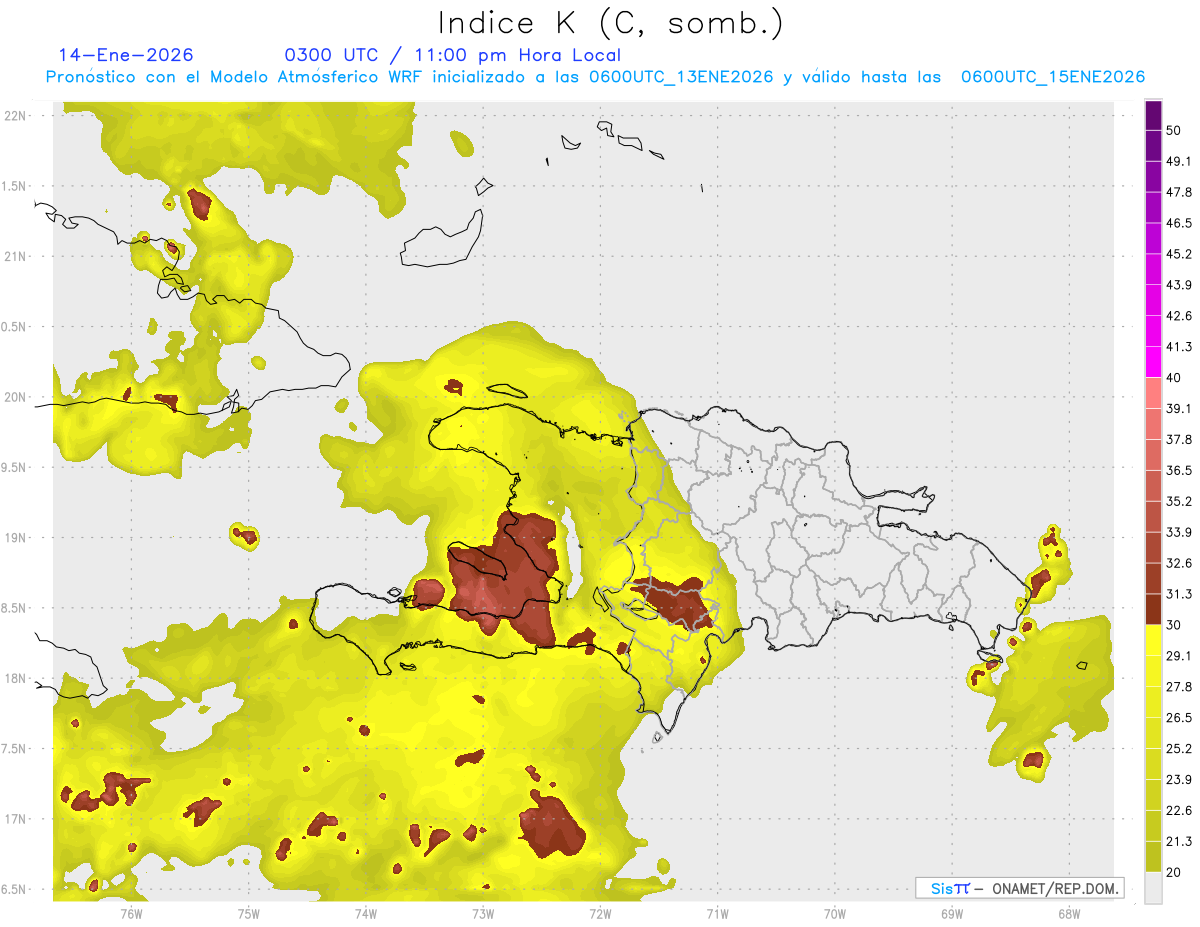1200x927 pixels.
Task: Click the dark brown swatch between 30 and 31.3
Action: coord(1154,609)
